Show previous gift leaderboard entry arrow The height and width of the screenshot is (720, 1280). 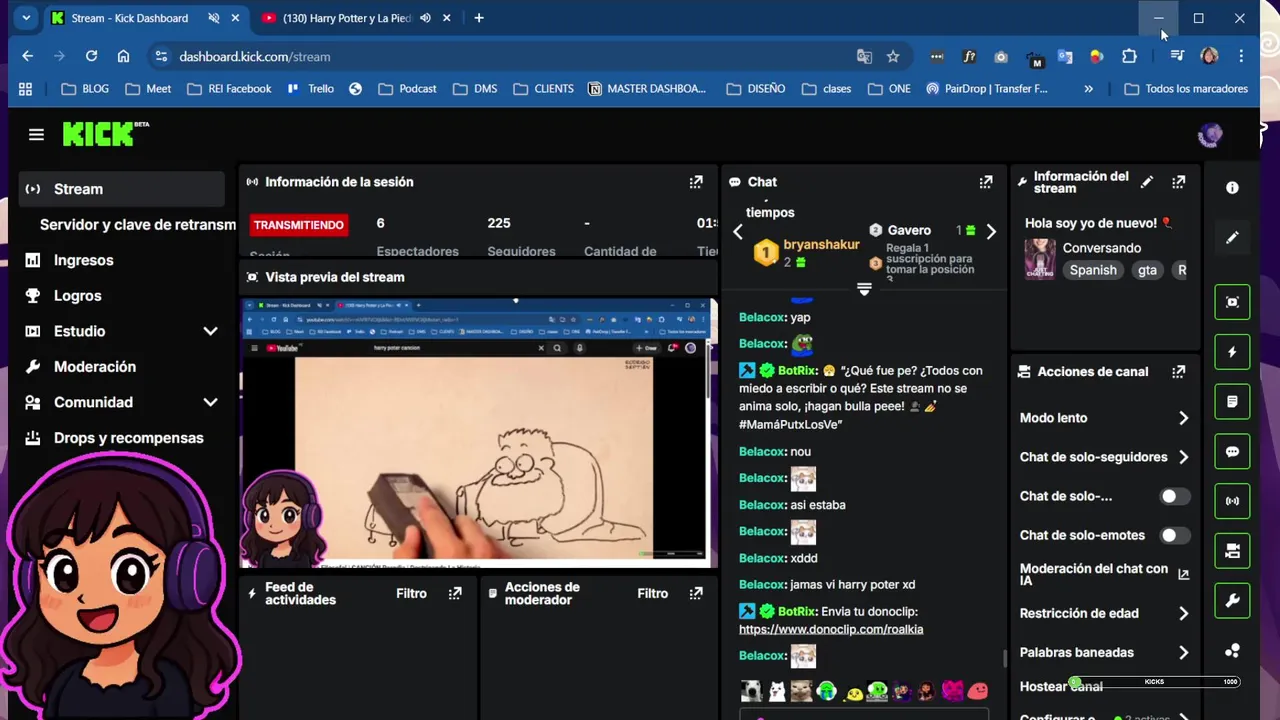[x=738, y=232]
